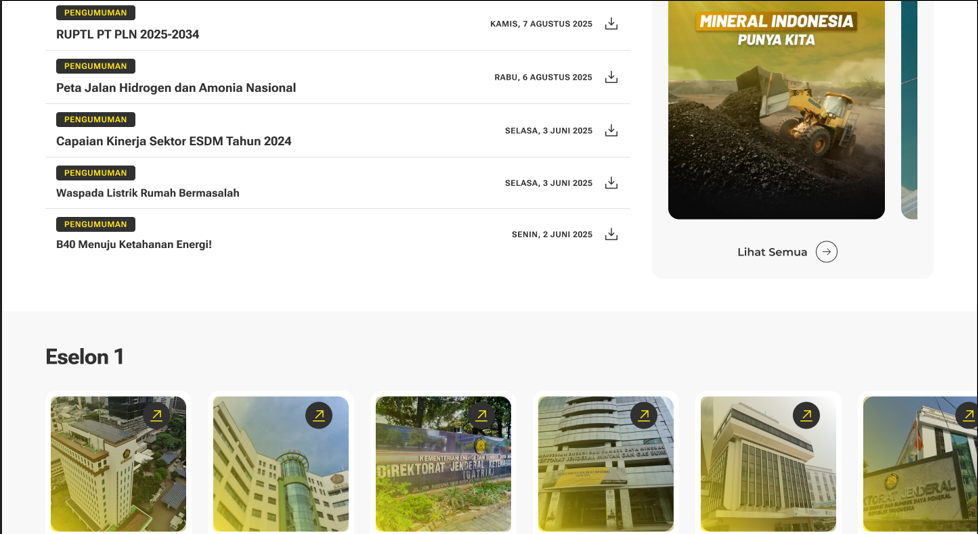Click Pengumuman tag above RUPTL PT PLN
Screen dimensions: 978x534
tap(95, 13)
